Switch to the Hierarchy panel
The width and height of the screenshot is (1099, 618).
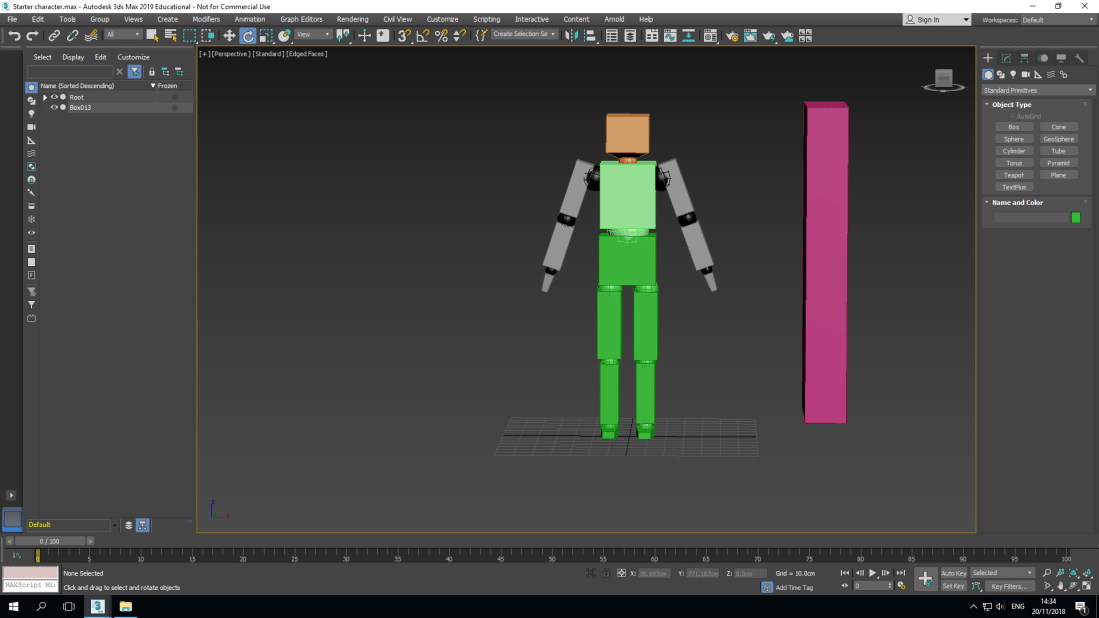coord(1023,59)
